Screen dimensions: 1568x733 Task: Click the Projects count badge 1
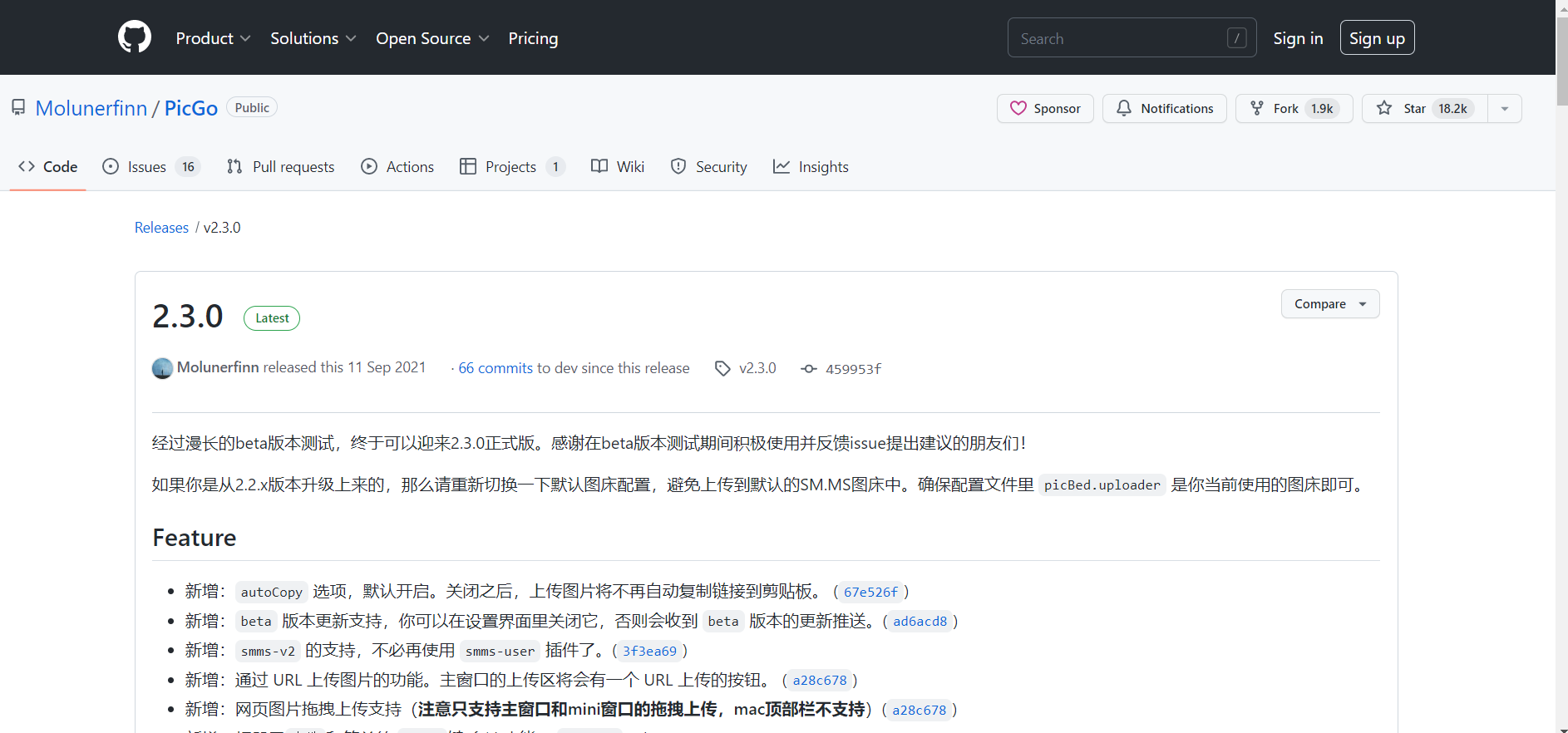555,167
